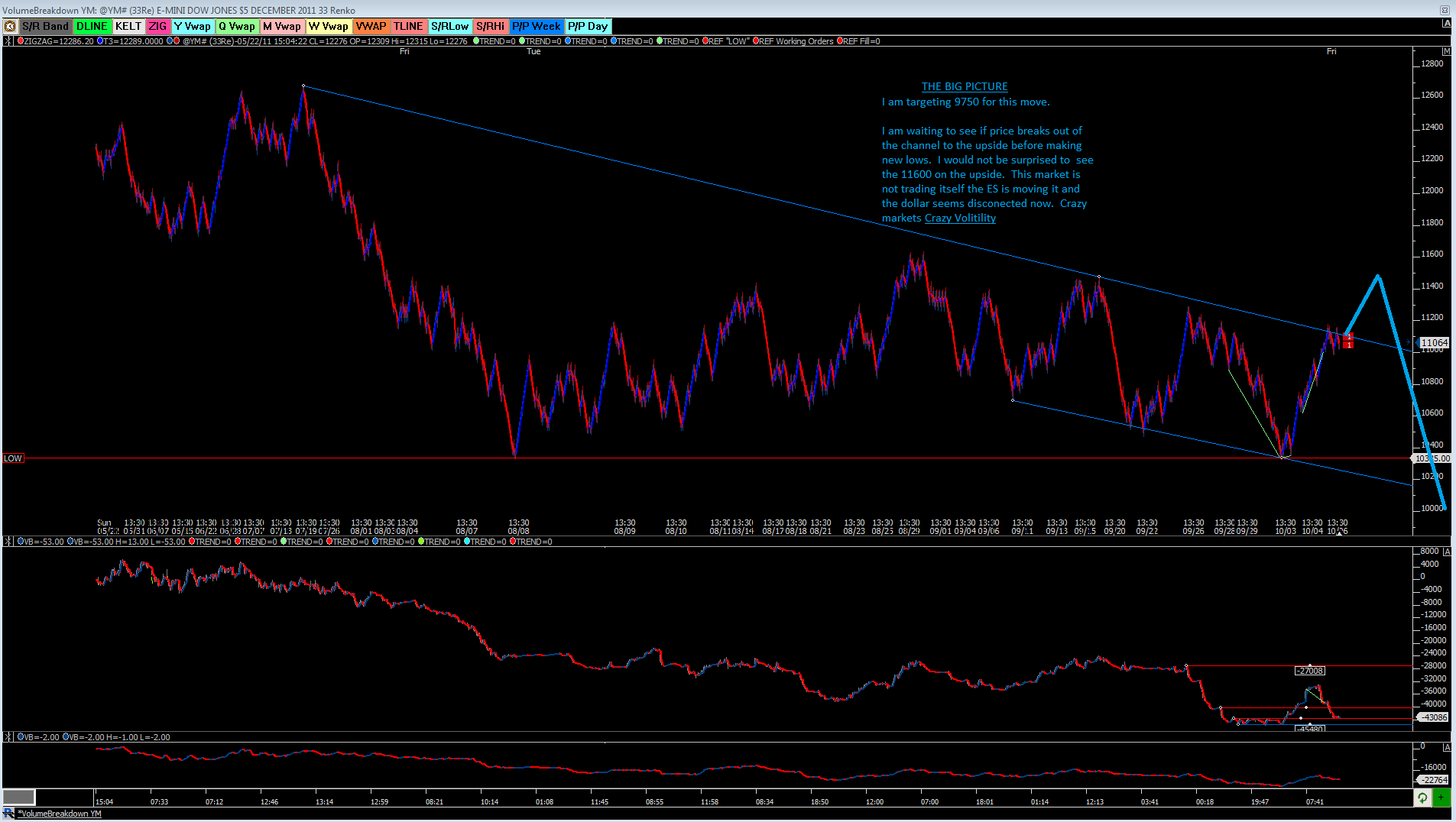This screenshot has width=1456, height=822.
Task: Click the 'I am targeting 9750' annotation
Action: tap(966, 102)
